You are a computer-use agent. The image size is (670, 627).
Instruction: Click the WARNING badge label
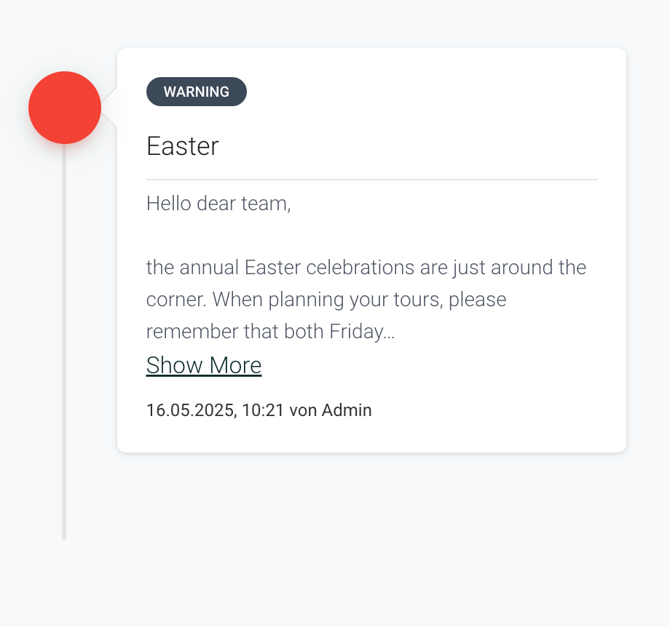click(x=197, y=91)
